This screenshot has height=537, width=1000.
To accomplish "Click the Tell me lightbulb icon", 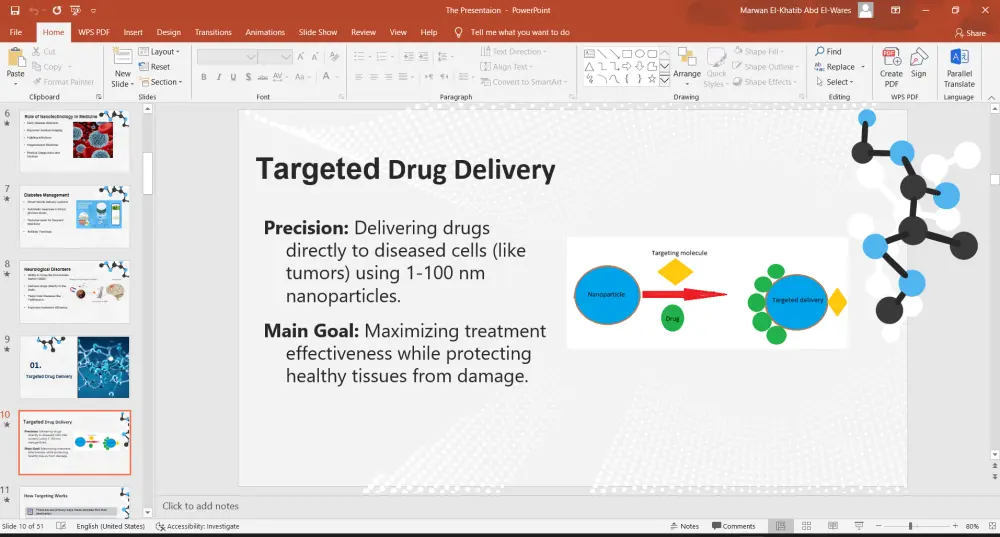I will (458, 32).
